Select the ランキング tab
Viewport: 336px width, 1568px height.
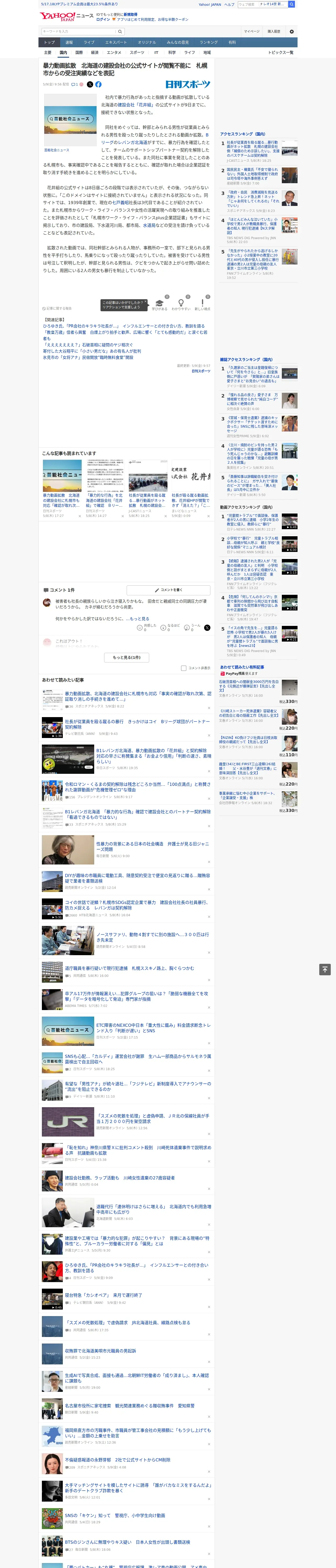coord(209,43)
